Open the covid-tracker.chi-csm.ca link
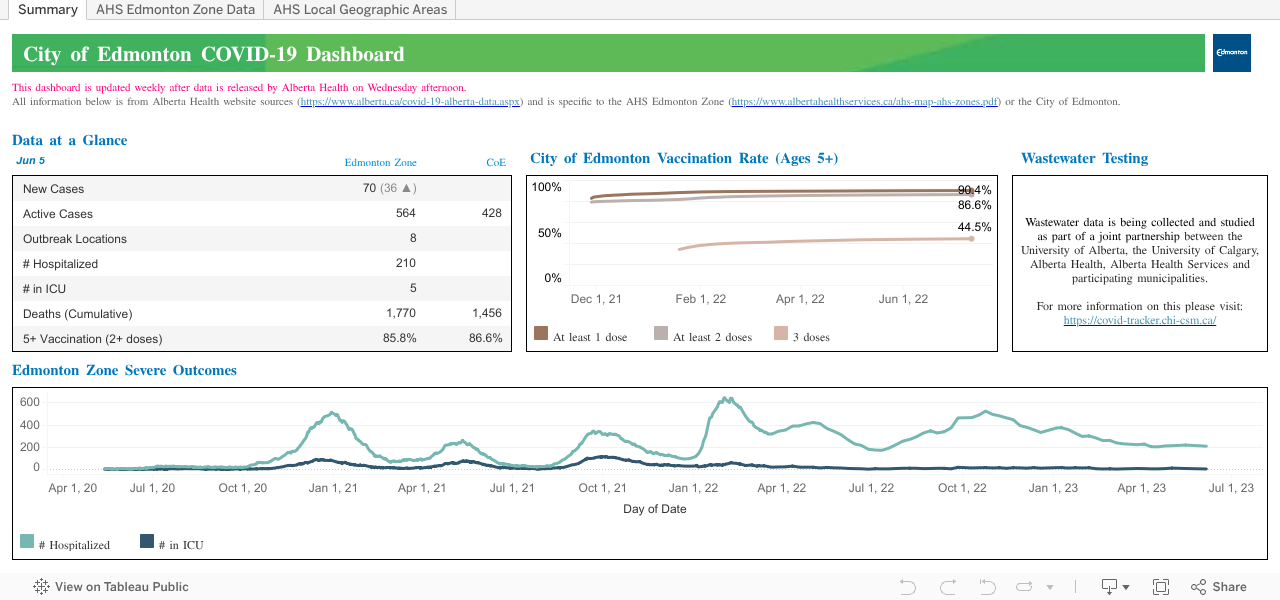Screen dimensions: 1280x600 coord(1140,321)
